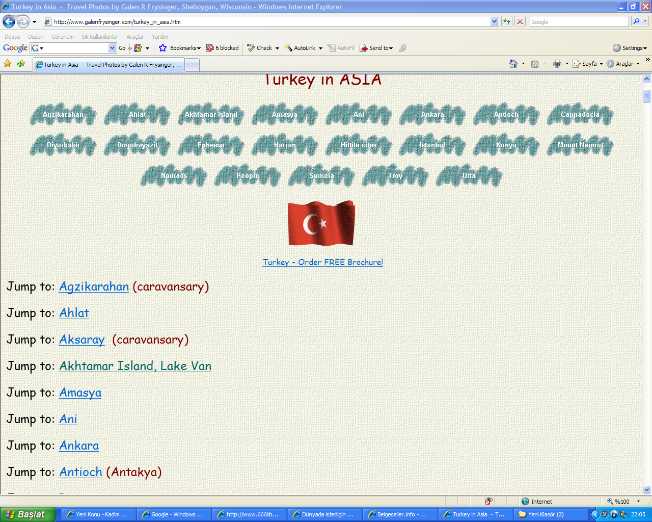
Task: Expand the address bar history dropdown
Action: (494, 22)
